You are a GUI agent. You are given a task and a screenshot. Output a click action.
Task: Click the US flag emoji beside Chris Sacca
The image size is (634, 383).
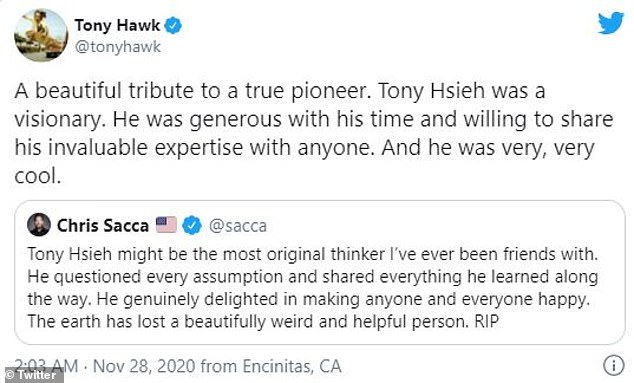click(x=166, y=225)
